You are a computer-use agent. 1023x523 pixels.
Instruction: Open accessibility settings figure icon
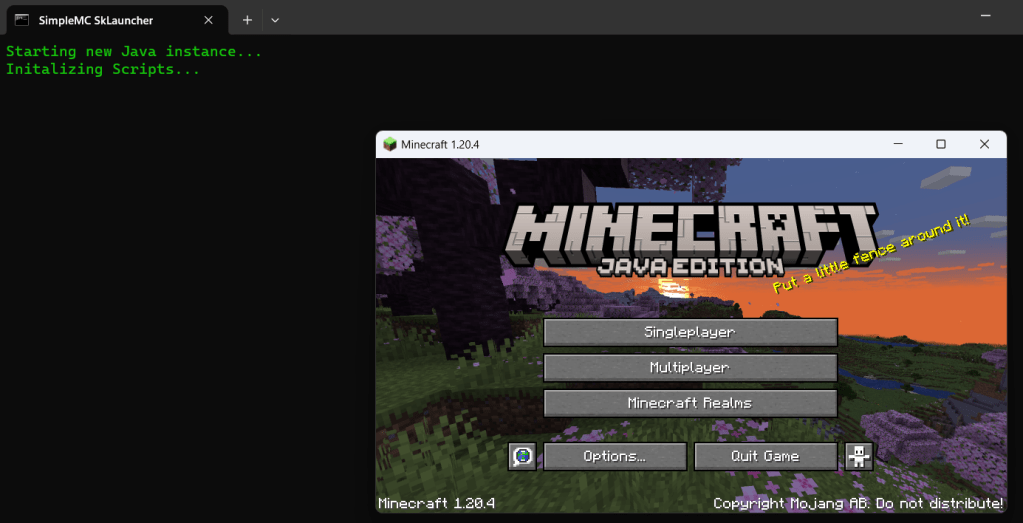(x=859, y=456)
